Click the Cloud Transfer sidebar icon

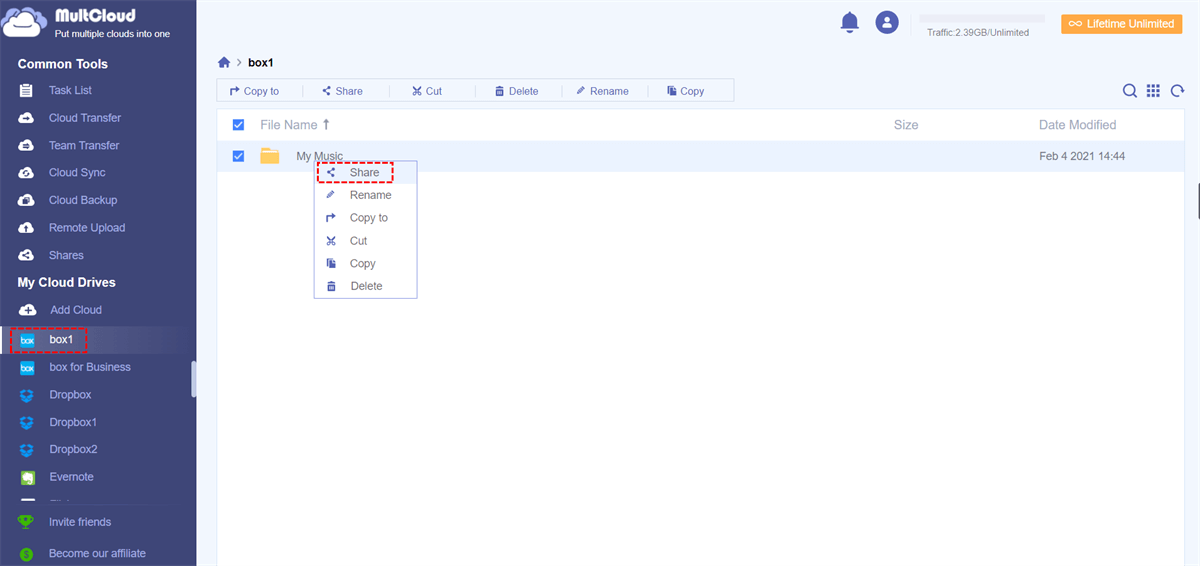[27, 118]
